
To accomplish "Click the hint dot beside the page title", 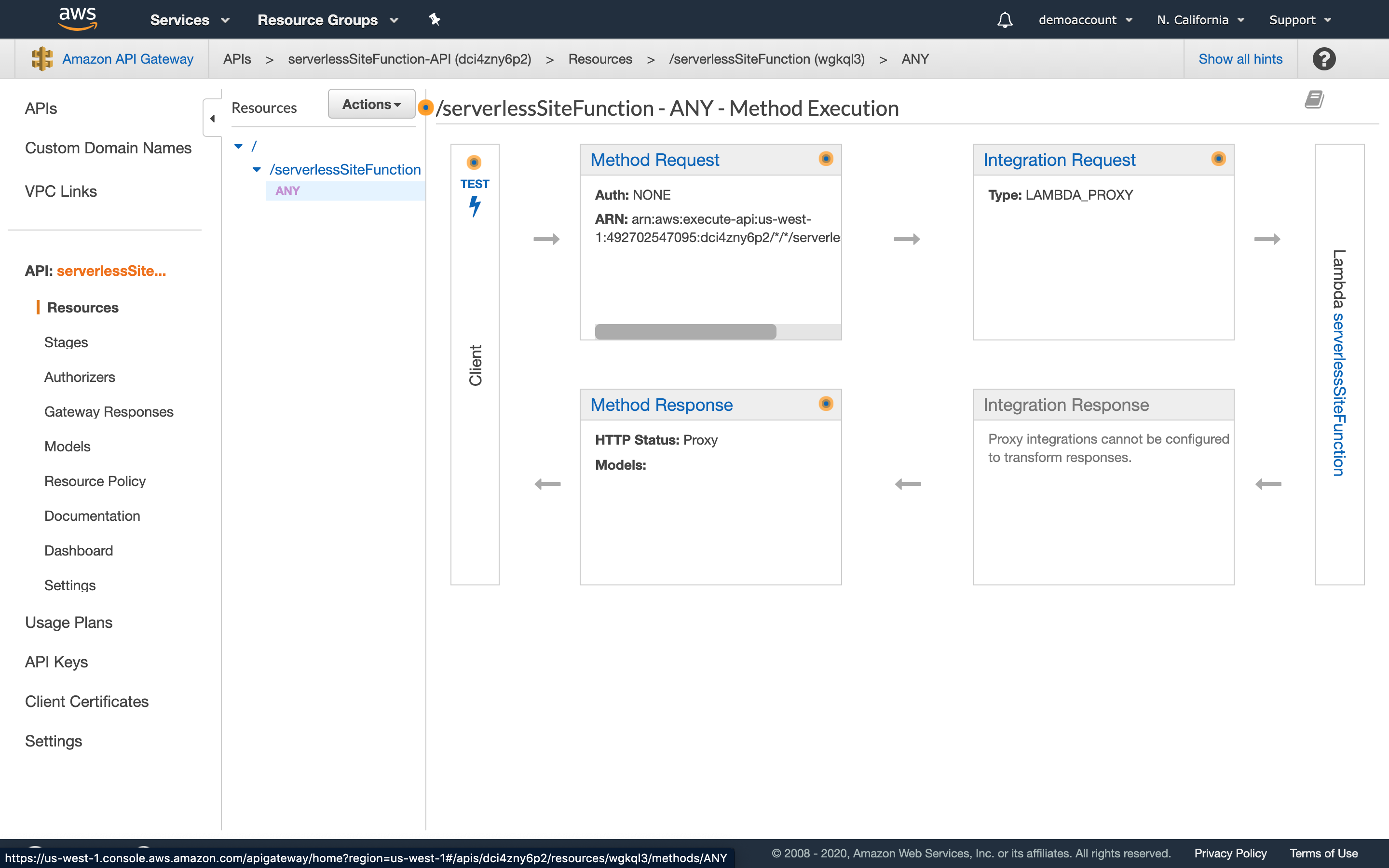I will (425, 108).
